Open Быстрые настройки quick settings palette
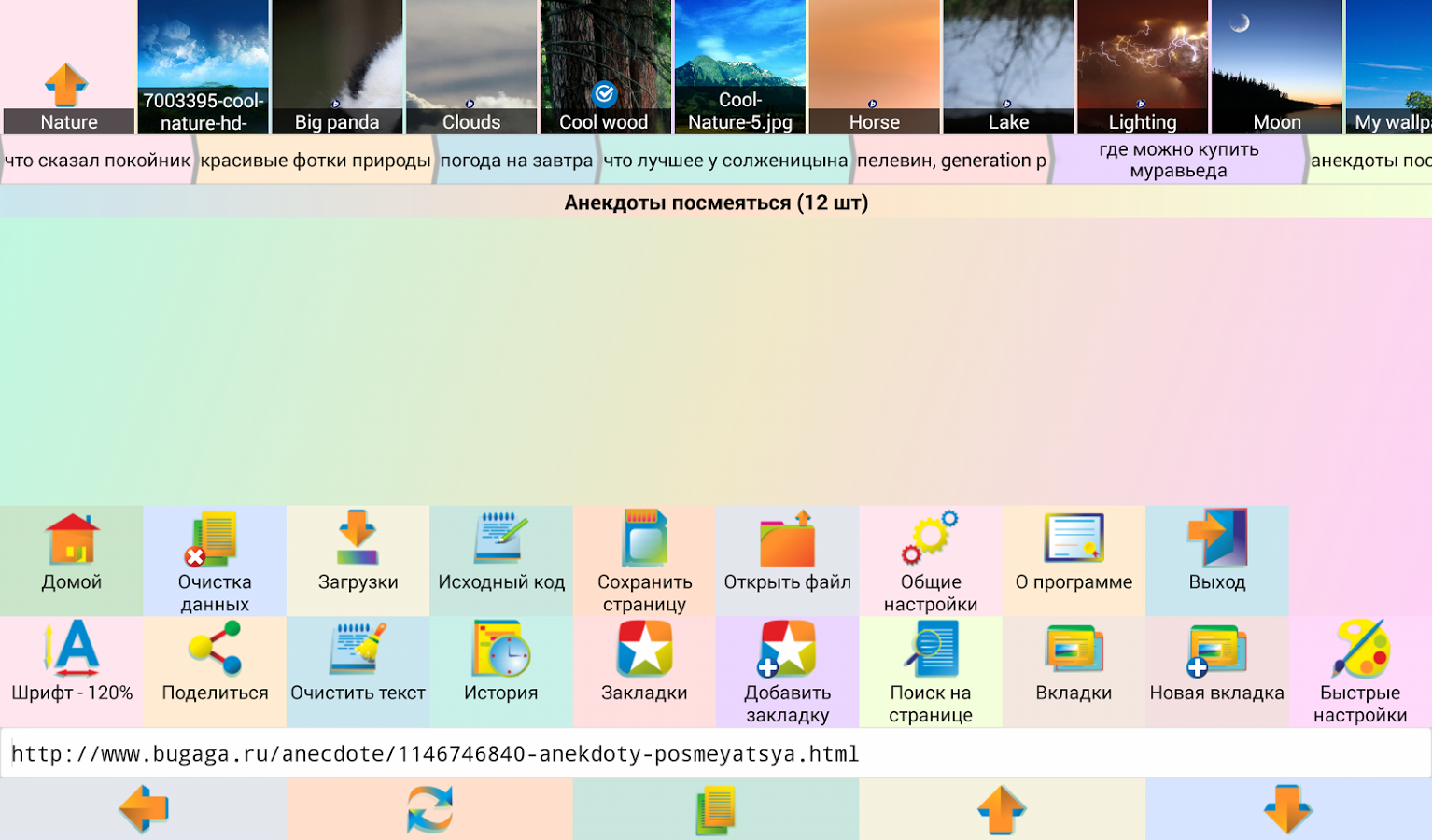Viewport: 1432px width, 840px height. point(1360,671)
